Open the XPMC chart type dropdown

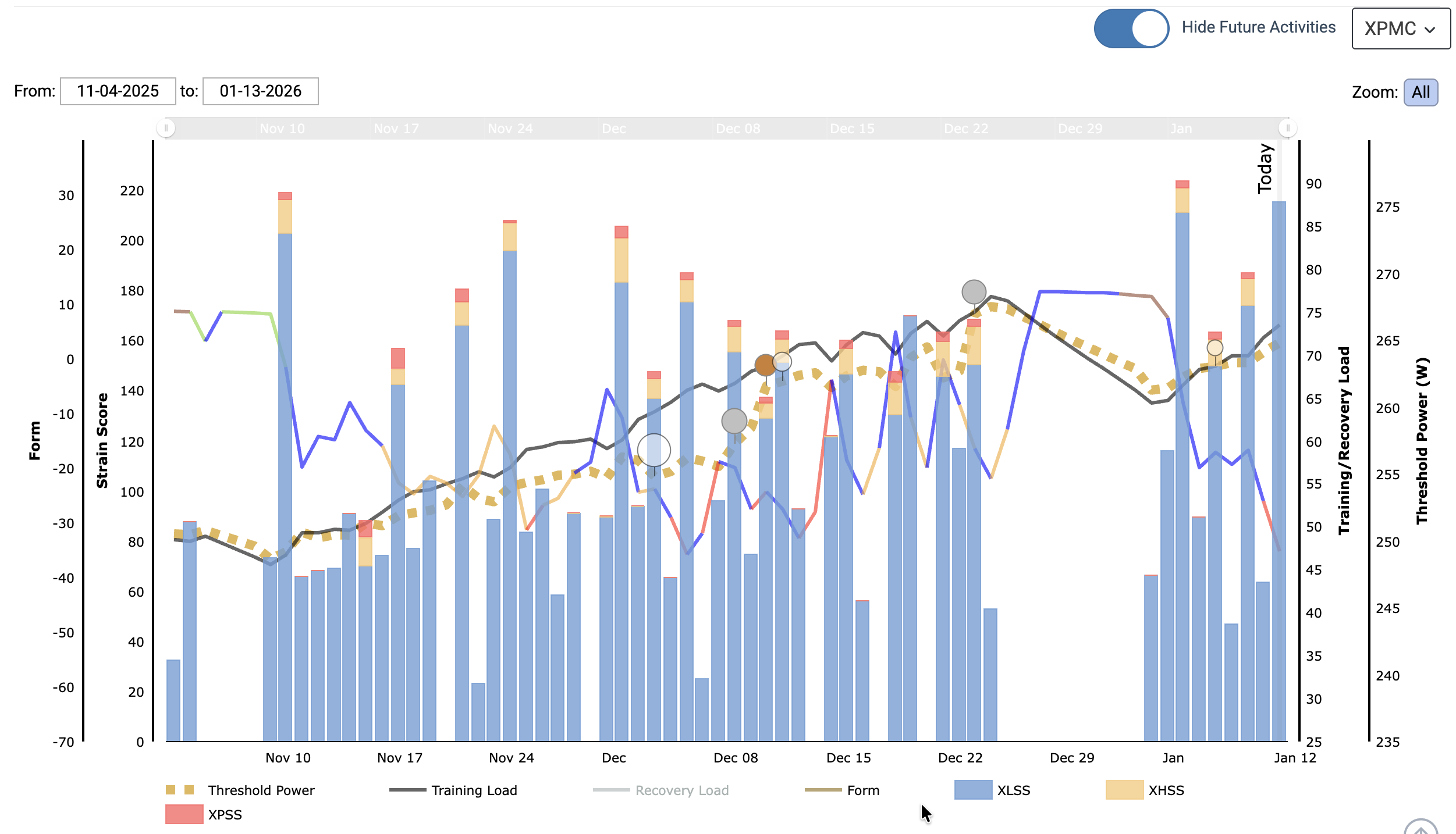1400,28
